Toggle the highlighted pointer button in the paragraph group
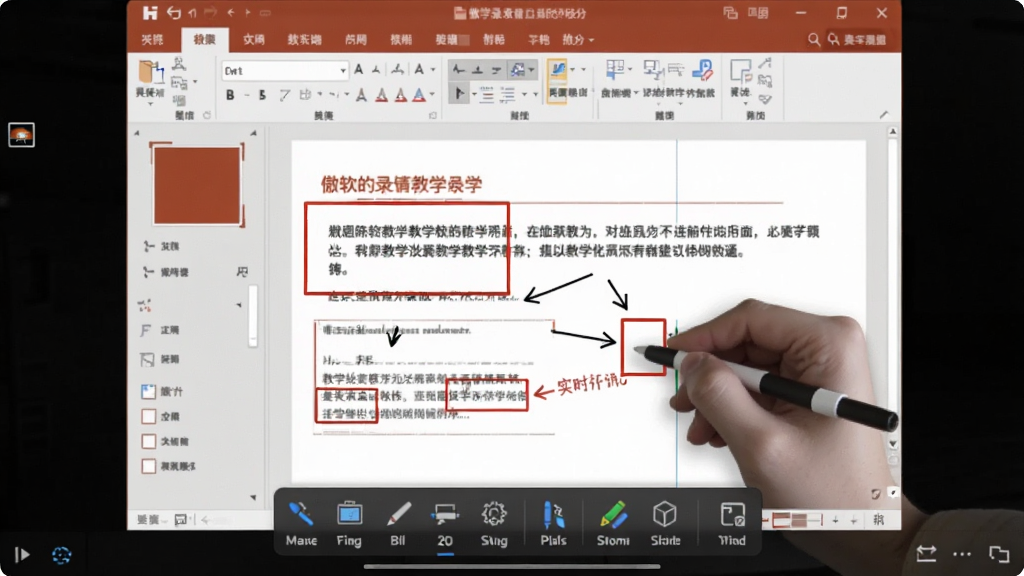 tap(458, 95)
